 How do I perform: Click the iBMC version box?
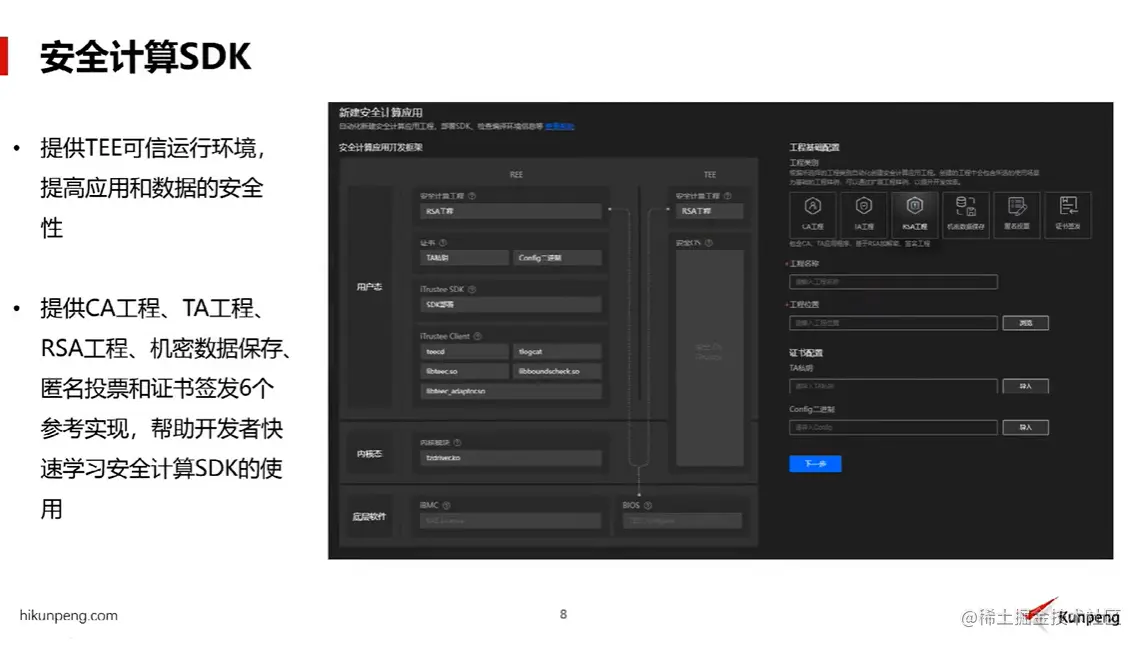point(511,520)
